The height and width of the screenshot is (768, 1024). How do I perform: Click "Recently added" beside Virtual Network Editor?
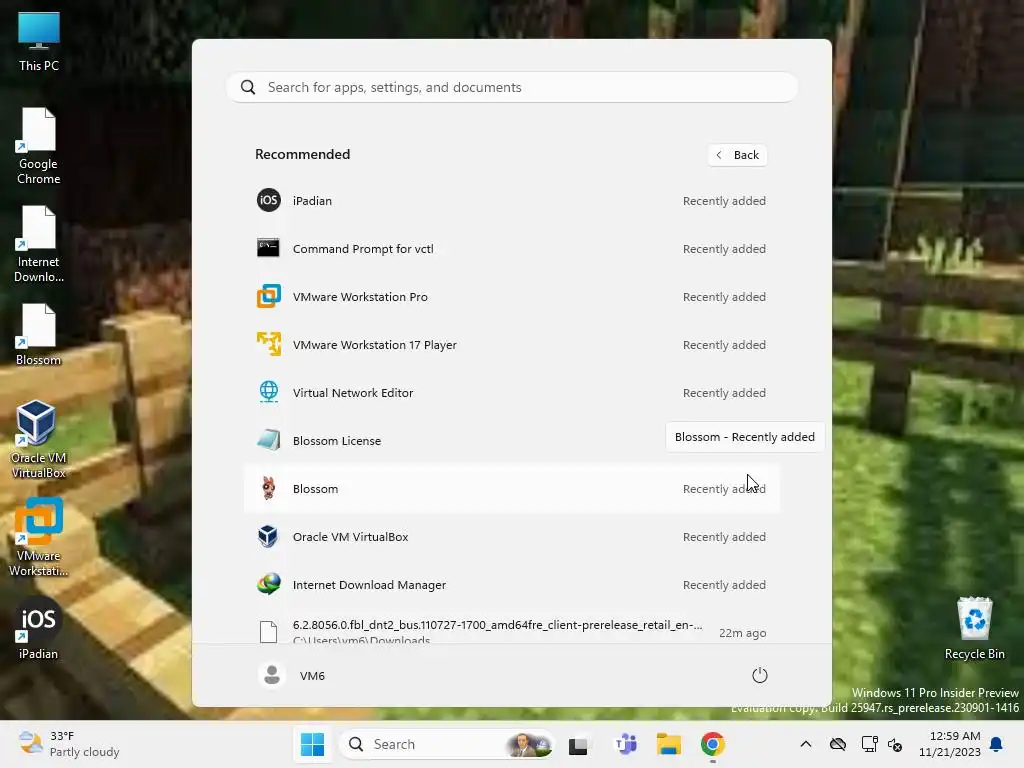724,392
